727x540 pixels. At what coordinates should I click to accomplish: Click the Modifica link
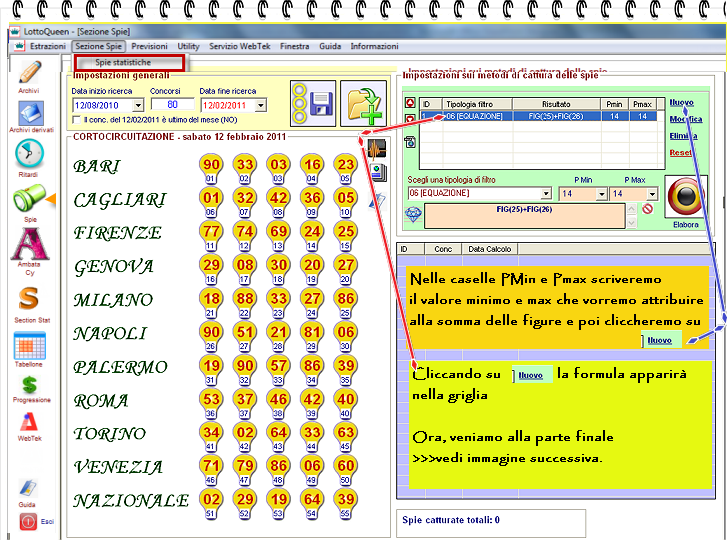point(686,119)
